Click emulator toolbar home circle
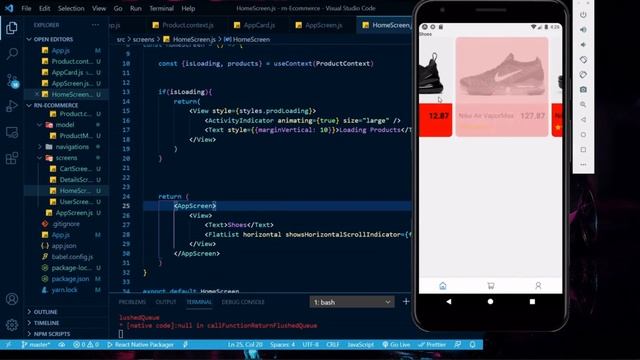This screenshot has height=360, width=640. pos(583,134)
